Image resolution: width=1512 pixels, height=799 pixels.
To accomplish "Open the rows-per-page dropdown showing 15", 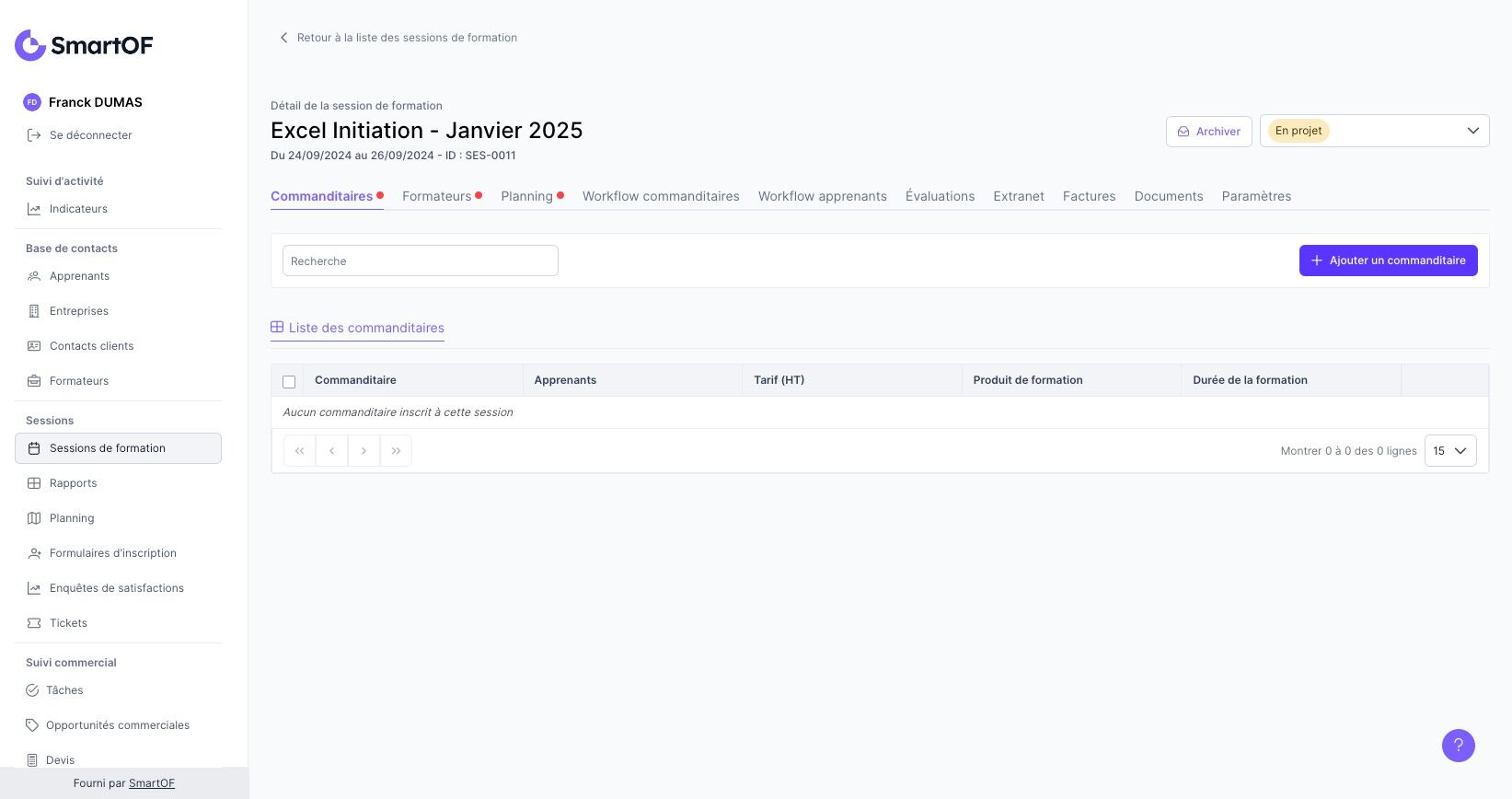I will [1450, 451].
